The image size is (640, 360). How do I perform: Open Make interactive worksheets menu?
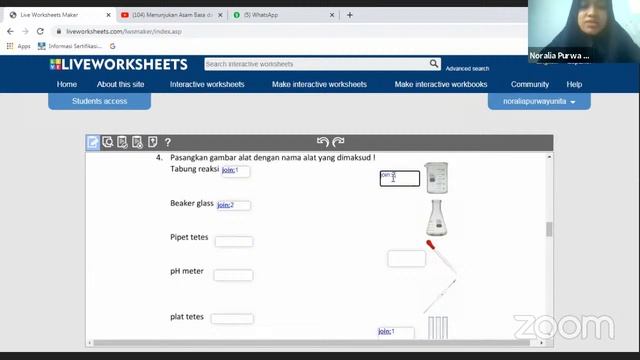tap(319, 84)
